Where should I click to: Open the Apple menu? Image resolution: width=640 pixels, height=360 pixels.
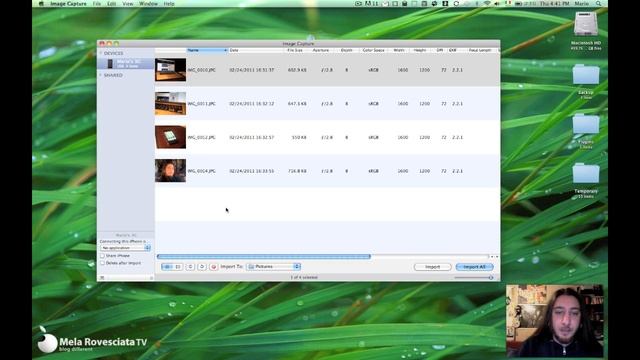tap(41, 4)
